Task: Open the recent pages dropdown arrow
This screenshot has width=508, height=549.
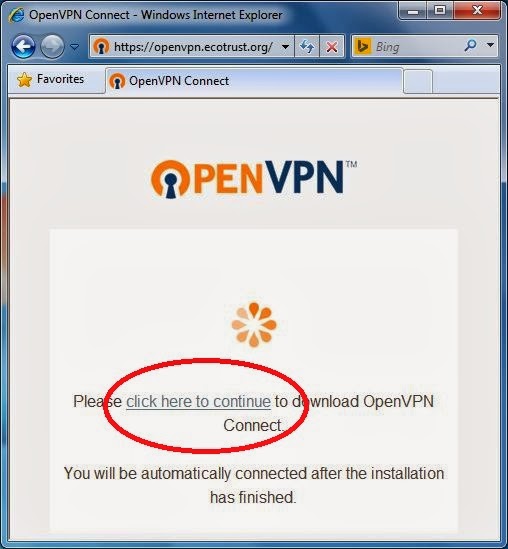Action: click(x=74, y=46)
